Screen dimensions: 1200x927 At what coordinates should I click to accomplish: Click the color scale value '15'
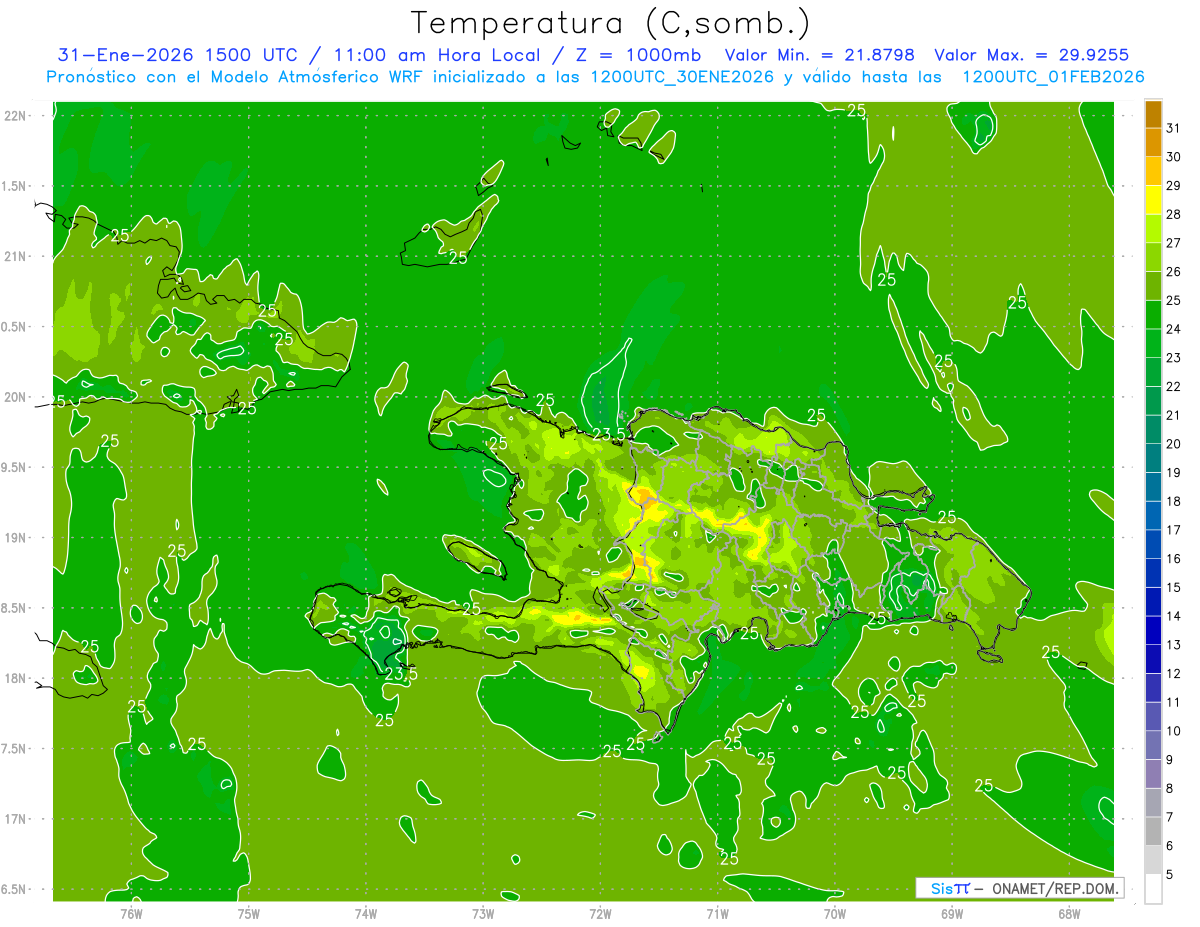(1174, 587)
